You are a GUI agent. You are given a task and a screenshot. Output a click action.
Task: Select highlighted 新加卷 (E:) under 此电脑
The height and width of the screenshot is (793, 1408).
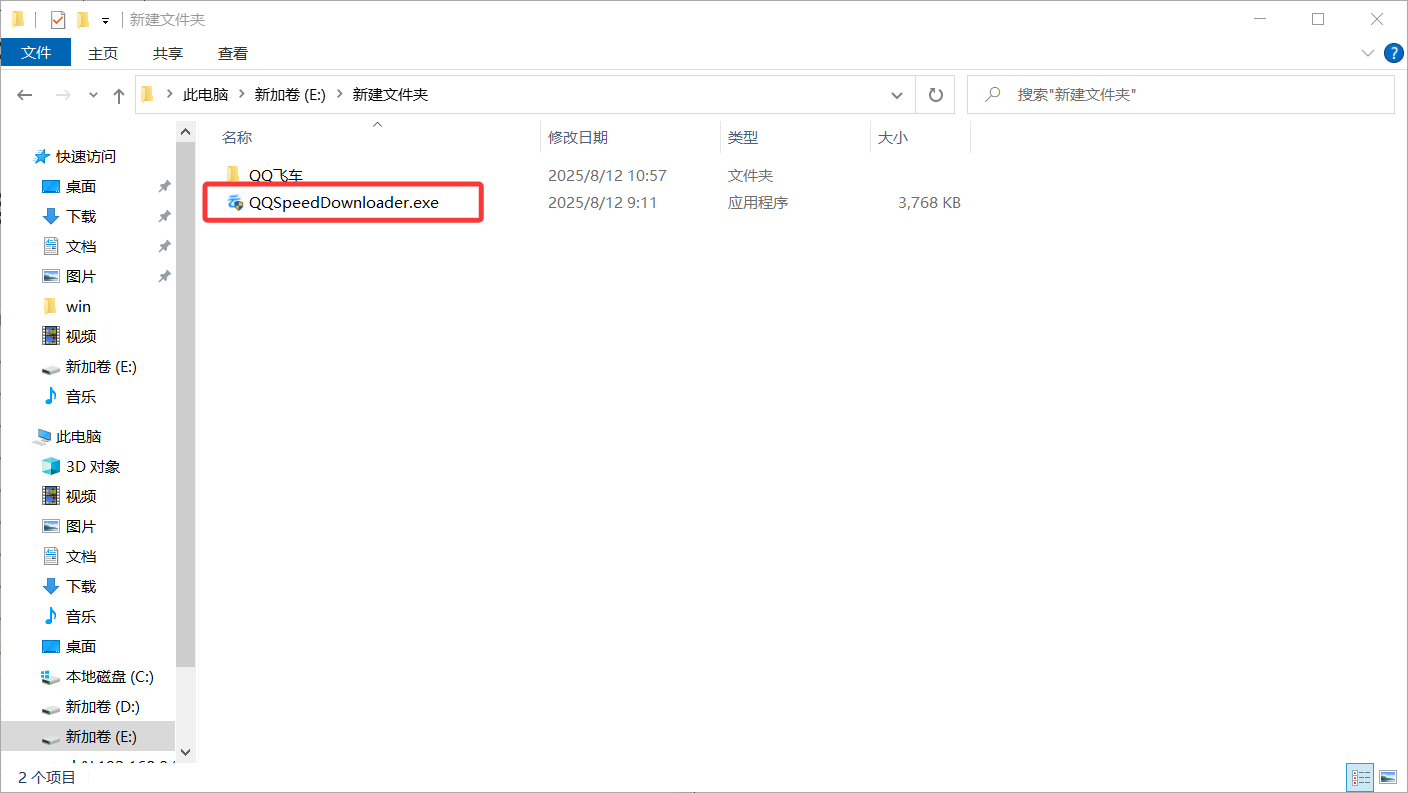point(88,736)
